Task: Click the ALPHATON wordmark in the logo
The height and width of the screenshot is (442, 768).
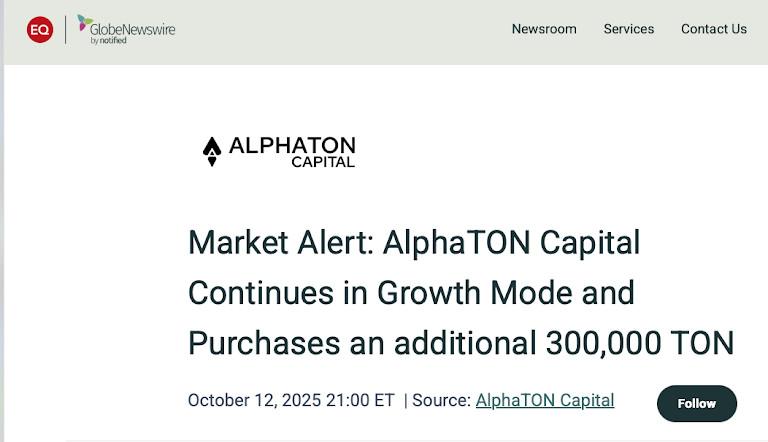Action: pyautogui.click(x=292, y=146)
